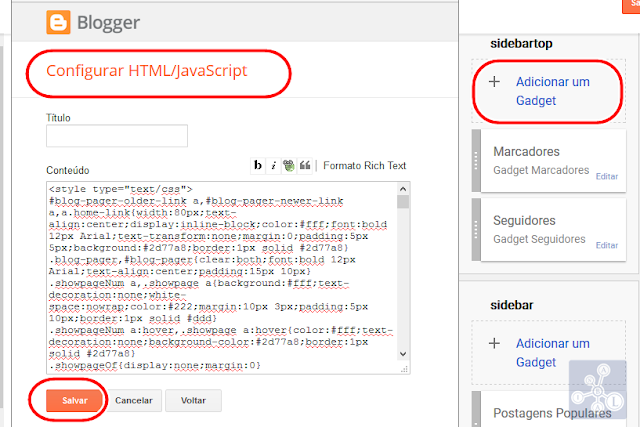Edit the Seguidores gadget
This screenshot has height=427, width=640.
pyautogui.click(x=607, y=245)
